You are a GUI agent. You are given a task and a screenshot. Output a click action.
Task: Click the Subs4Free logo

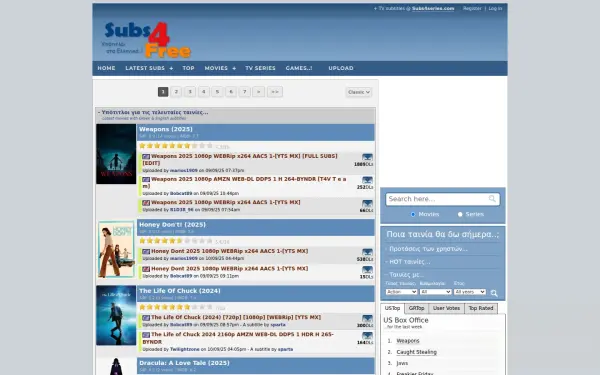click(147, 39)
